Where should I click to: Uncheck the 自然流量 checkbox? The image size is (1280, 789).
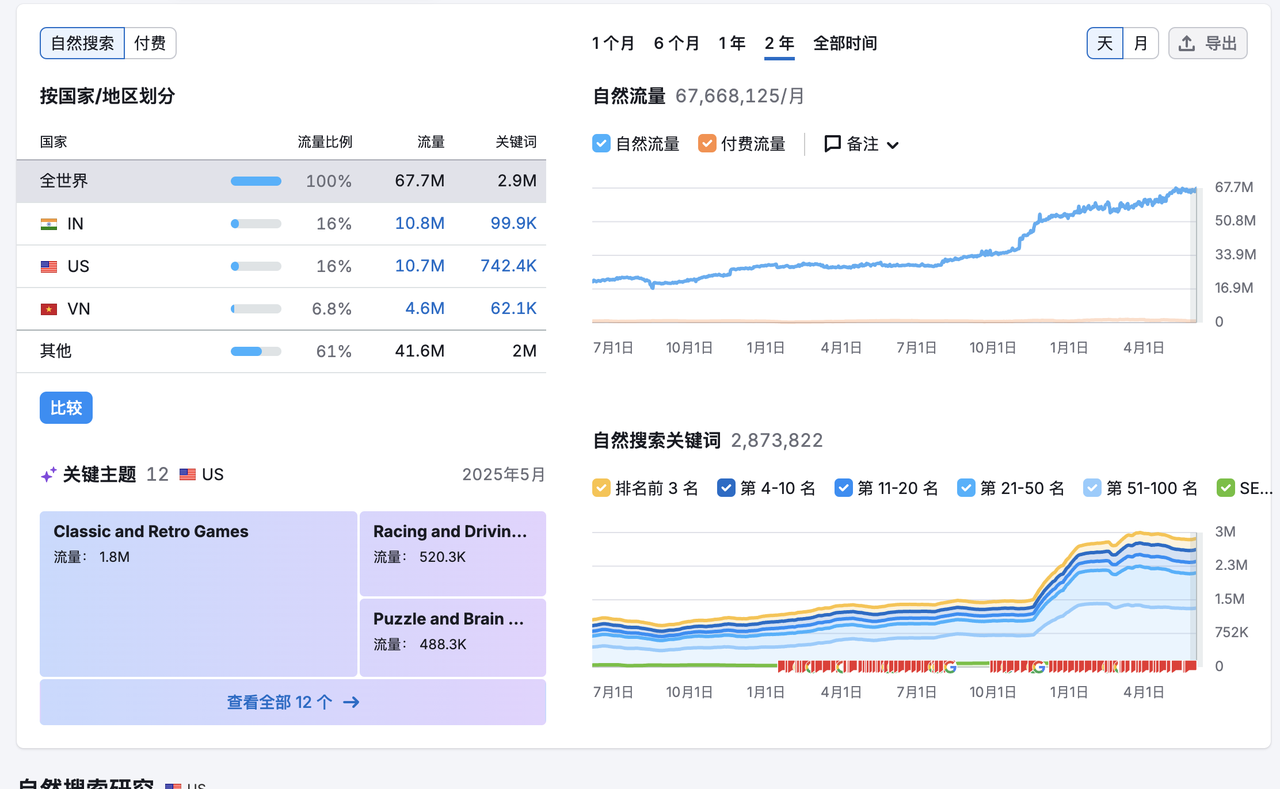pyautogui.click(x=601, y=143)
